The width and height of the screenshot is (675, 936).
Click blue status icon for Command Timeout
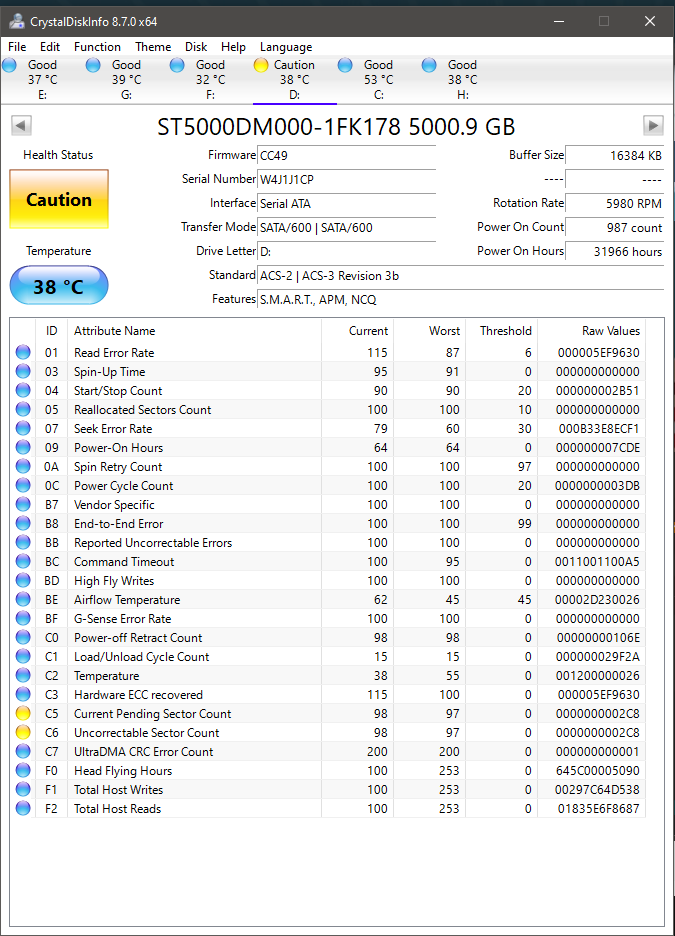tap(23, 561)
